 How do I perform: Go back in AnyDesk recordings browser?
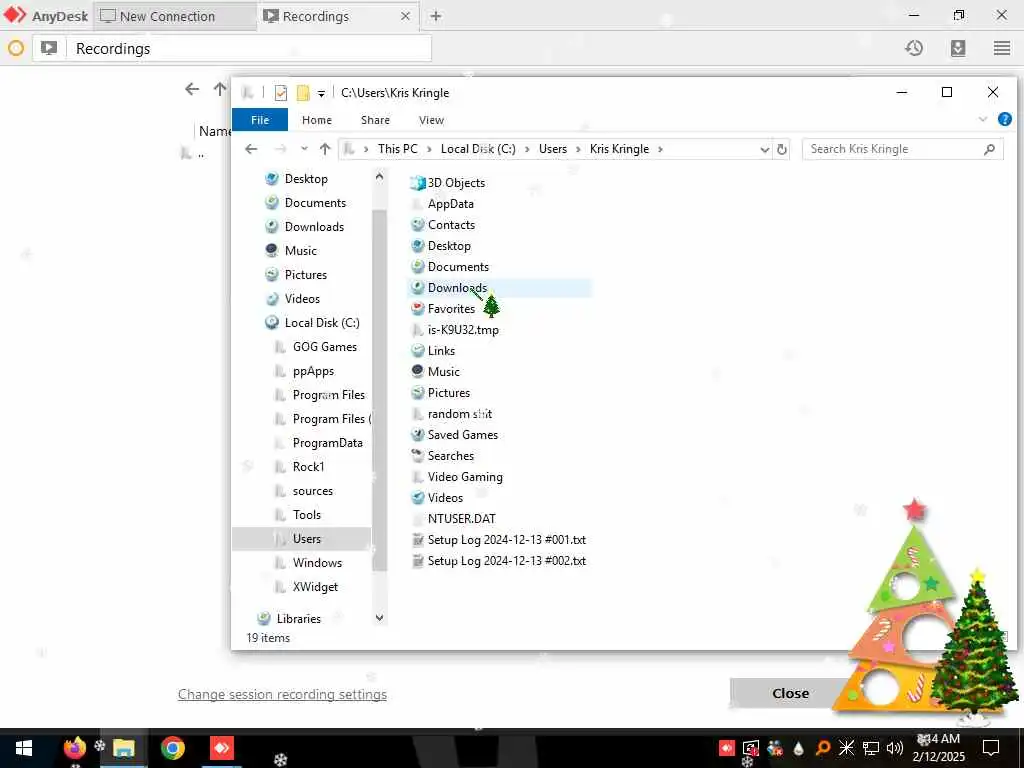191,89
